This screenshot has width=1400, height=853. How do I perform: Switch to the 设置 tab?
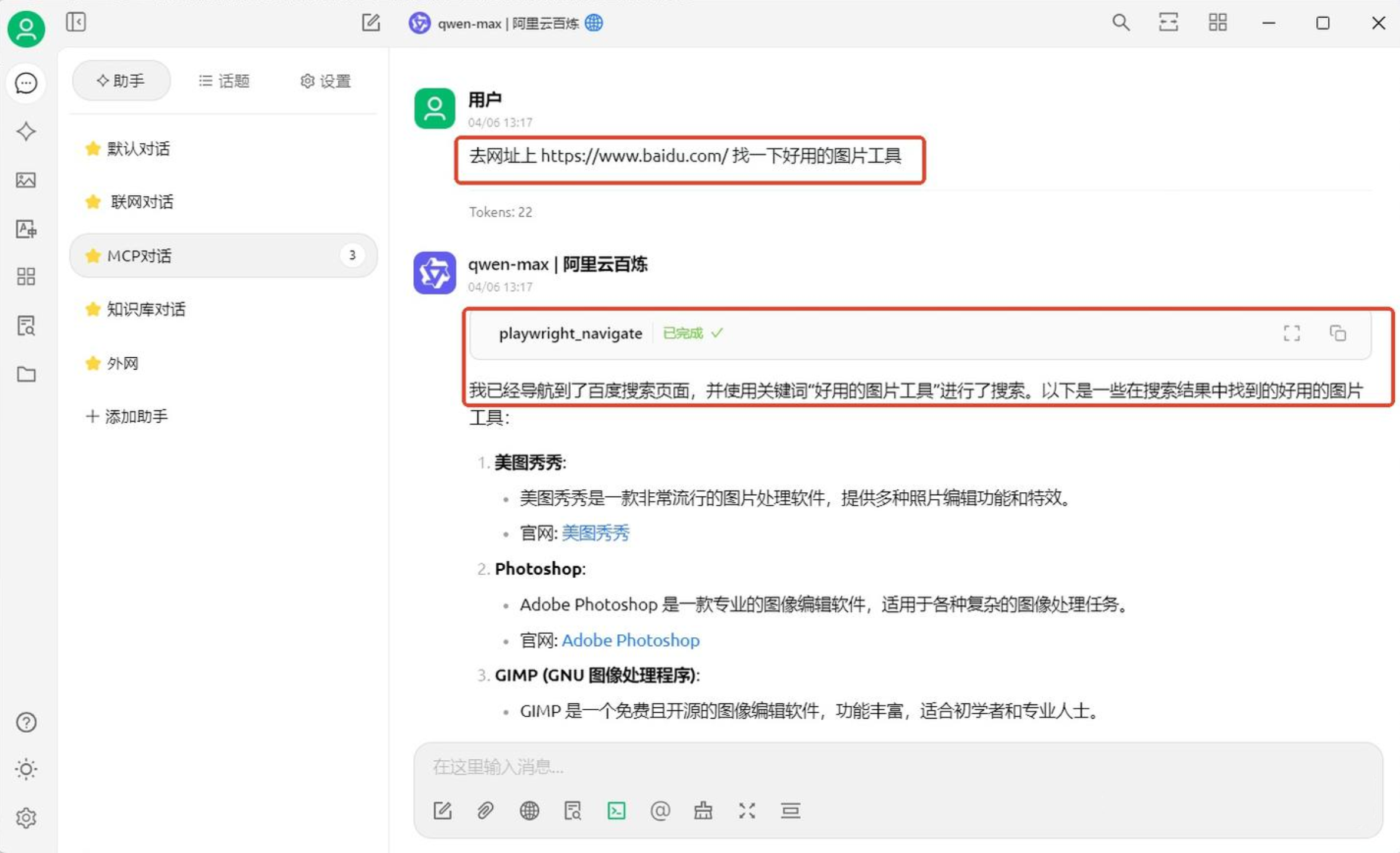pos(325,81)
